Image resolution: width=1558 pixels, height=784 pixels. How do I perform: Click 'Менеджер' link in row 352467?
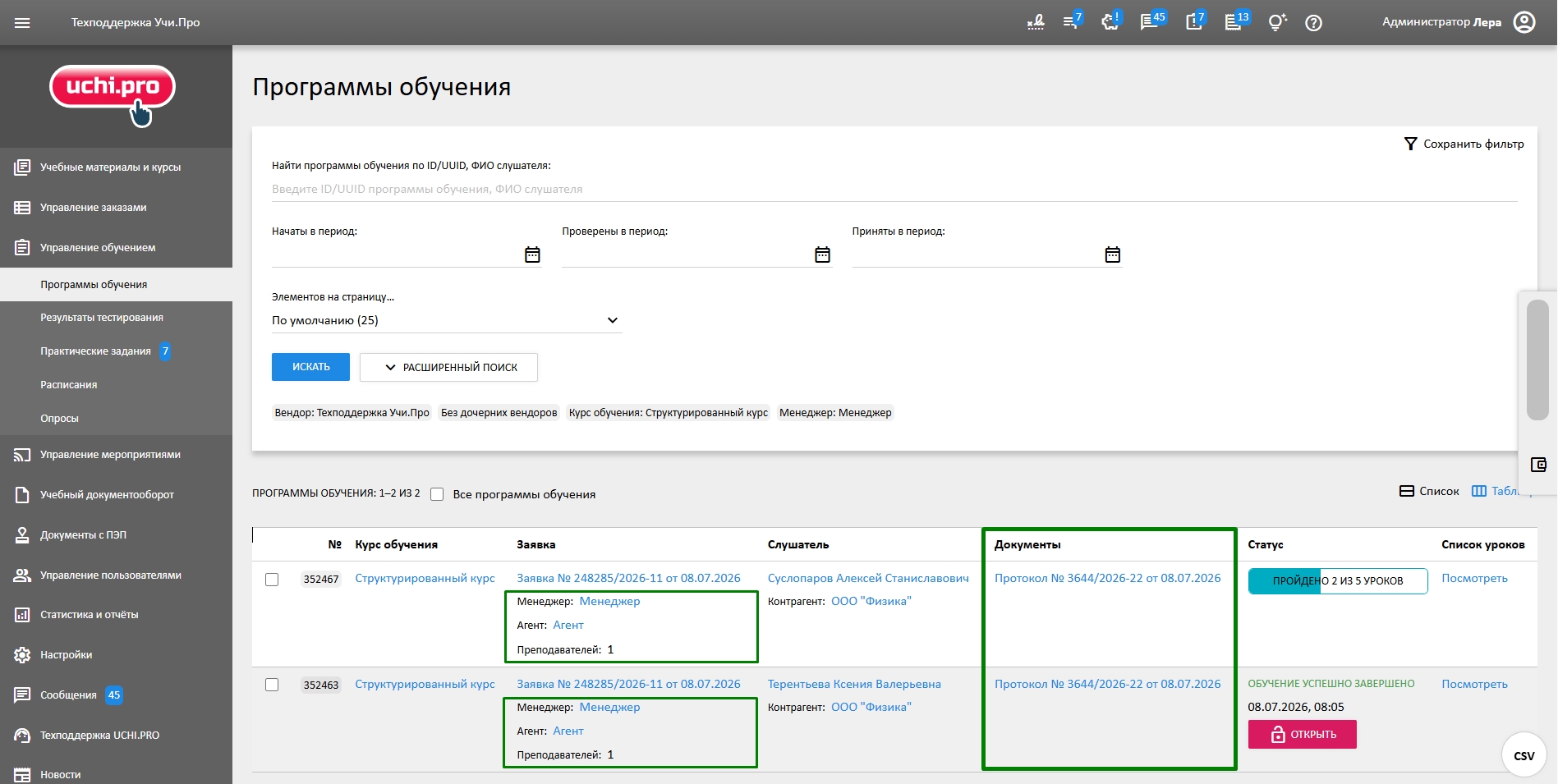(609, 601)
